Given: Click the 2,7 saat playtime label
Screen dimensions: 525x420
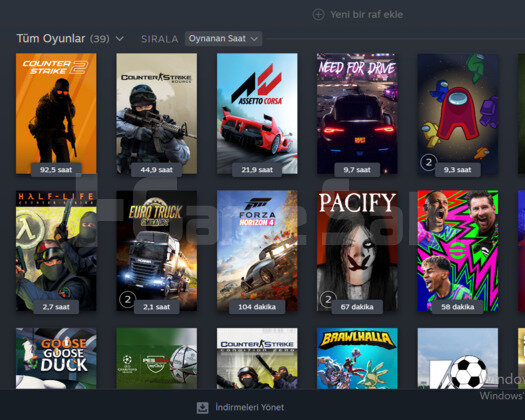Looking at the screenshot, I should 56,307.
